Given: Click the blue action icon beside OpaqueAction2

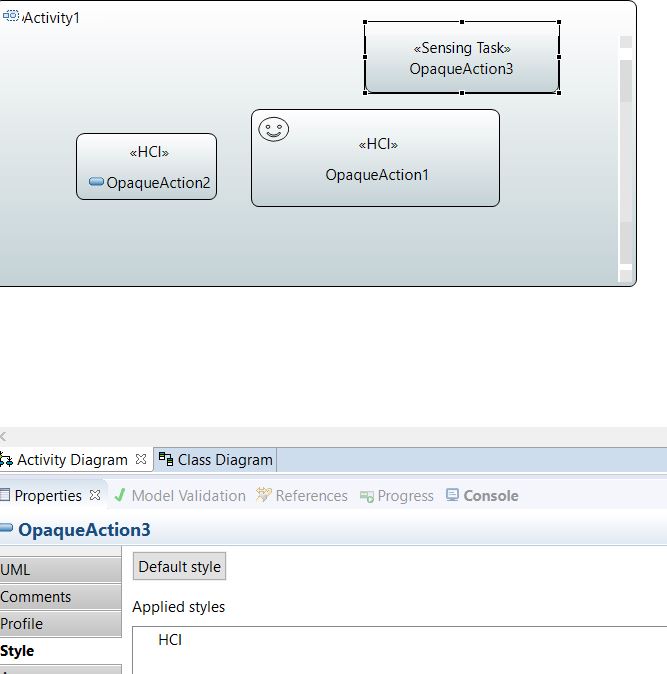Looking at the screenshot, I should tap(96, 182).
